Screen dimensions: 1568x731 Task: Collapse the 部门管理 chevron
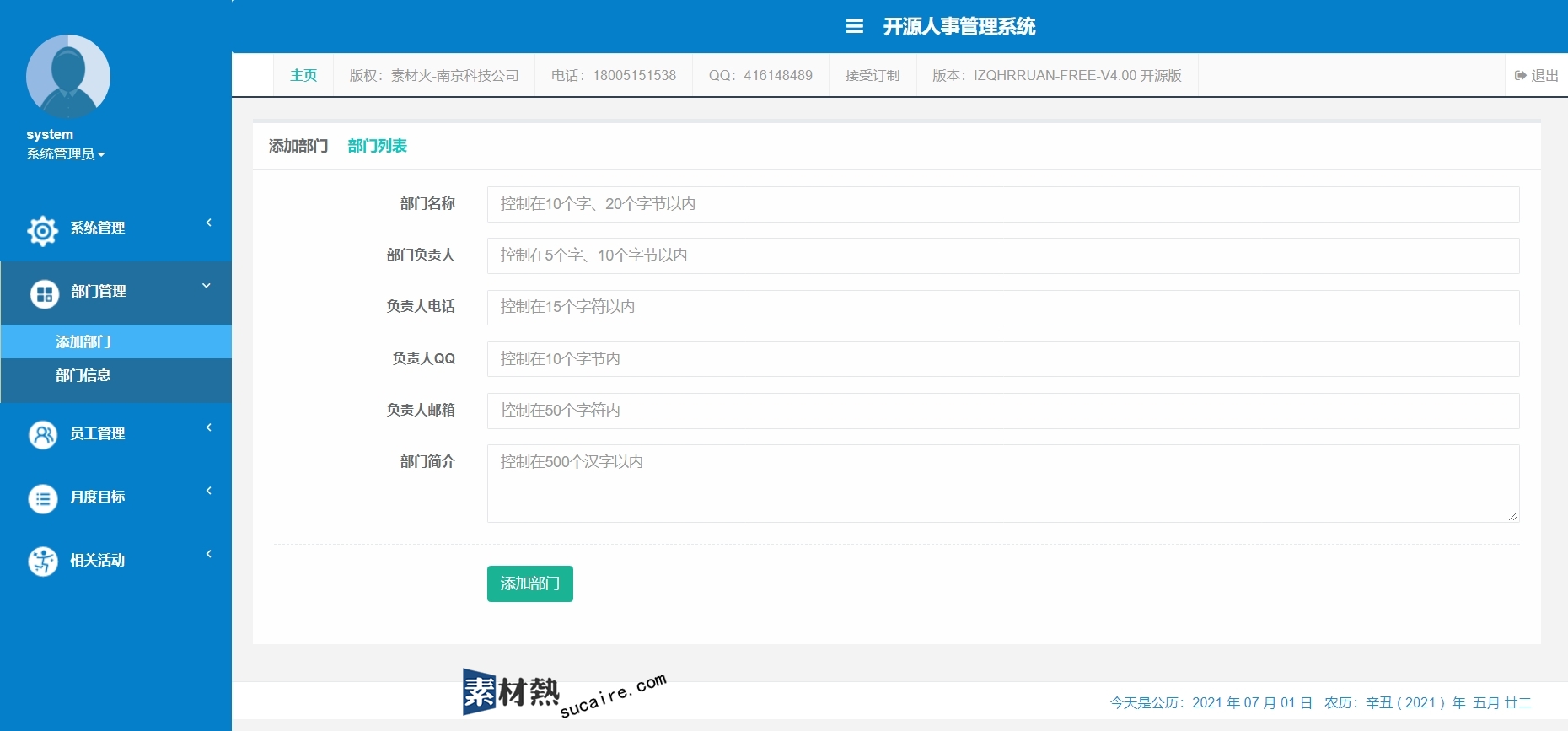[207, 286]
